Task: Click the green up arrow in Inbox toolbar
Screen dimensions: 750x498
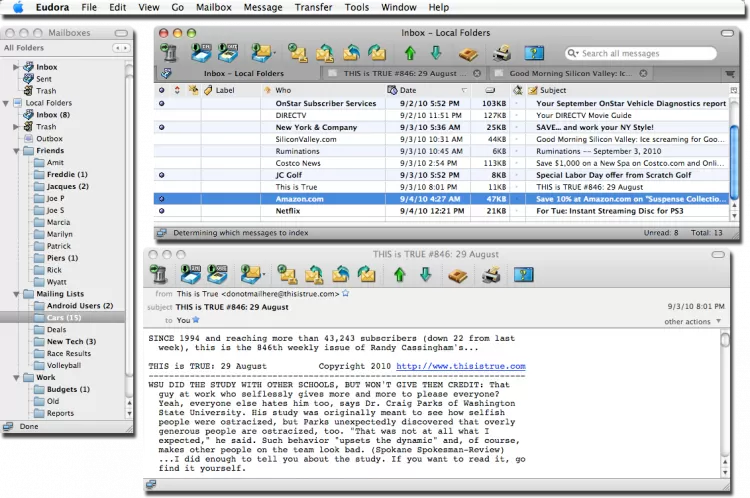Action: 409,53
